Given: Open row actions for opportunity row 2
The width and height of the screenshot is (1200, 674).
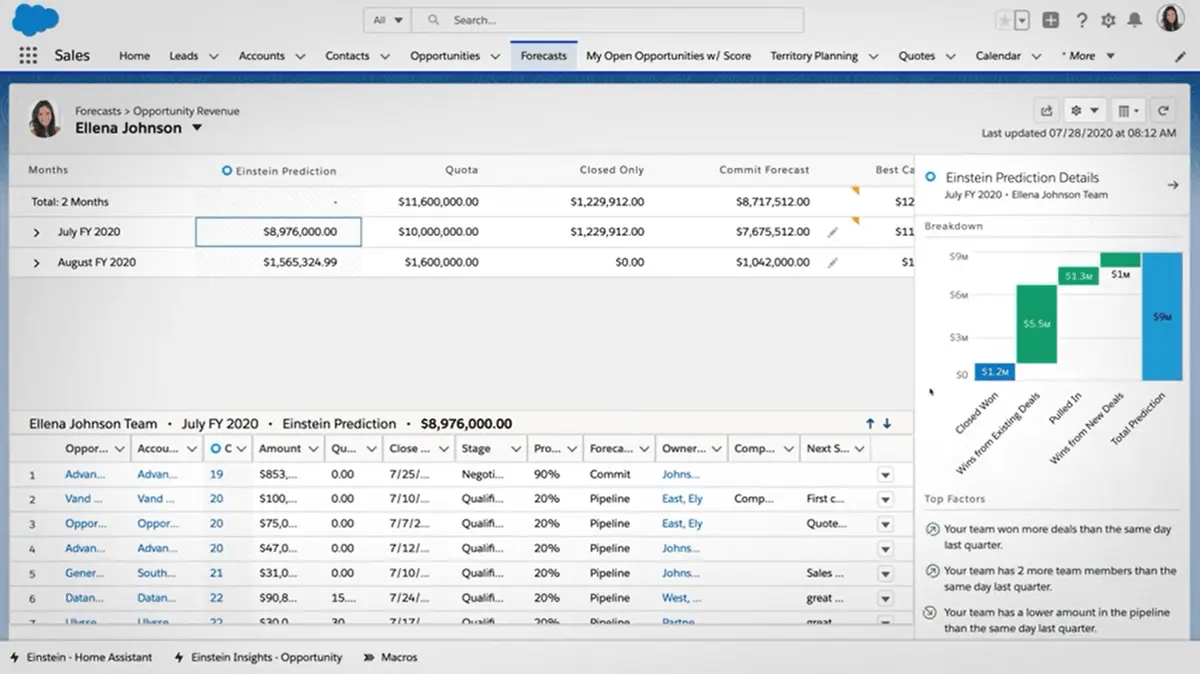Looking at the screenshot, I should click(x=885, y=499).
